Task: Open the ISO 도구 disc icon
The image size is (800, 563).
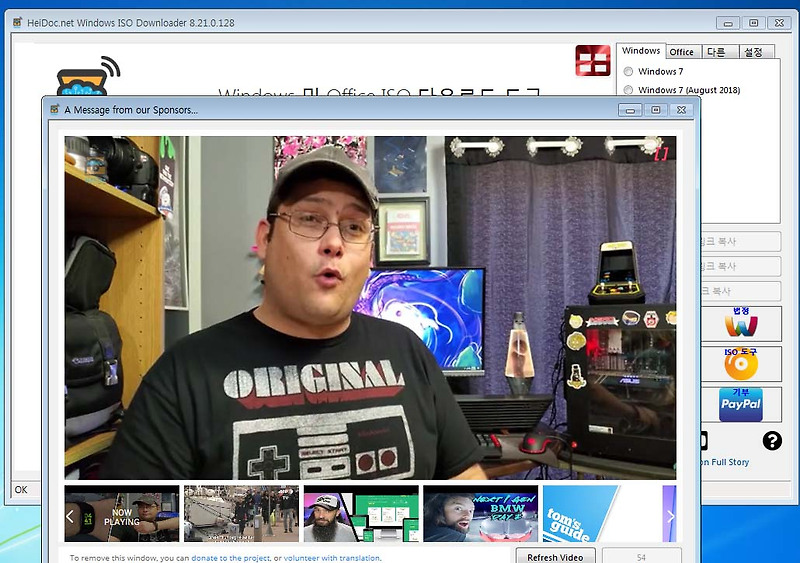Action: [741, 364]
